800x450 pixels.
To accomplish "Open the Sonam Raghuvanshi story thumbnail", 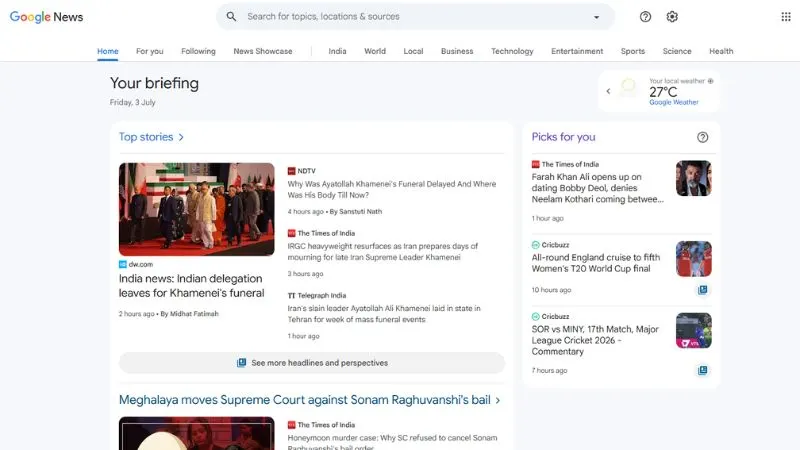I will [x=196, y=433].
